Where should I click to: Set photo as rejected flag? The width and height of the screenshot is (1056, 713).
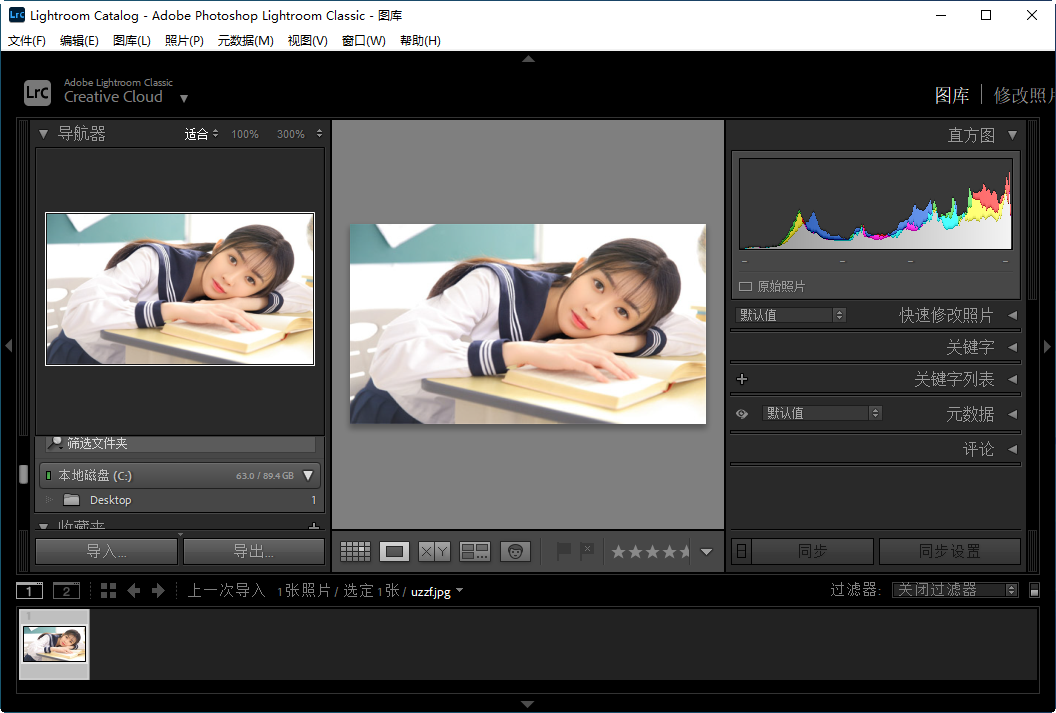(x=586, y=549)
